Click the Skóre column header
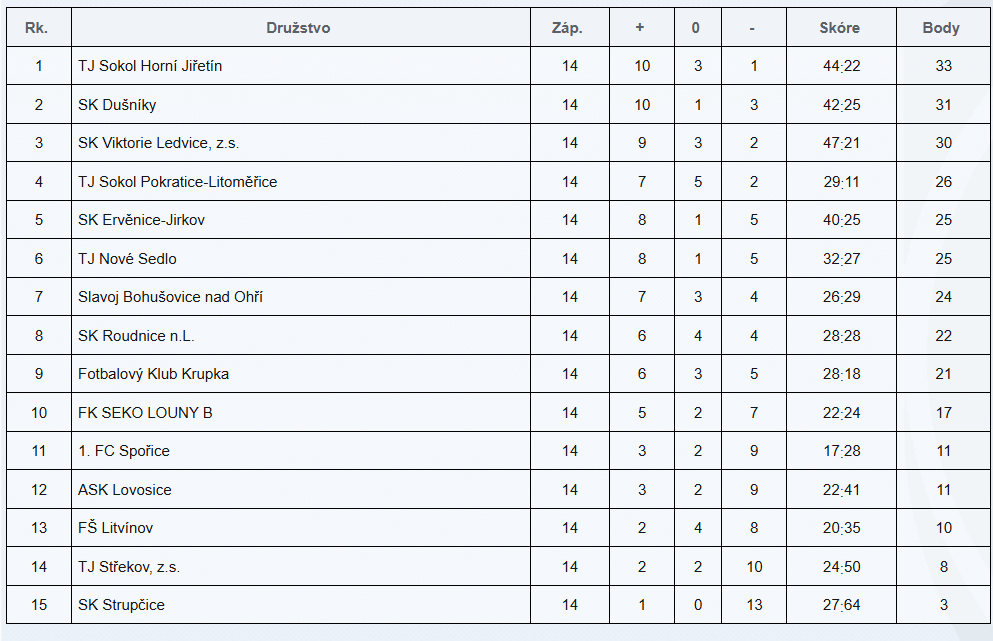 (x=840, y=28)
